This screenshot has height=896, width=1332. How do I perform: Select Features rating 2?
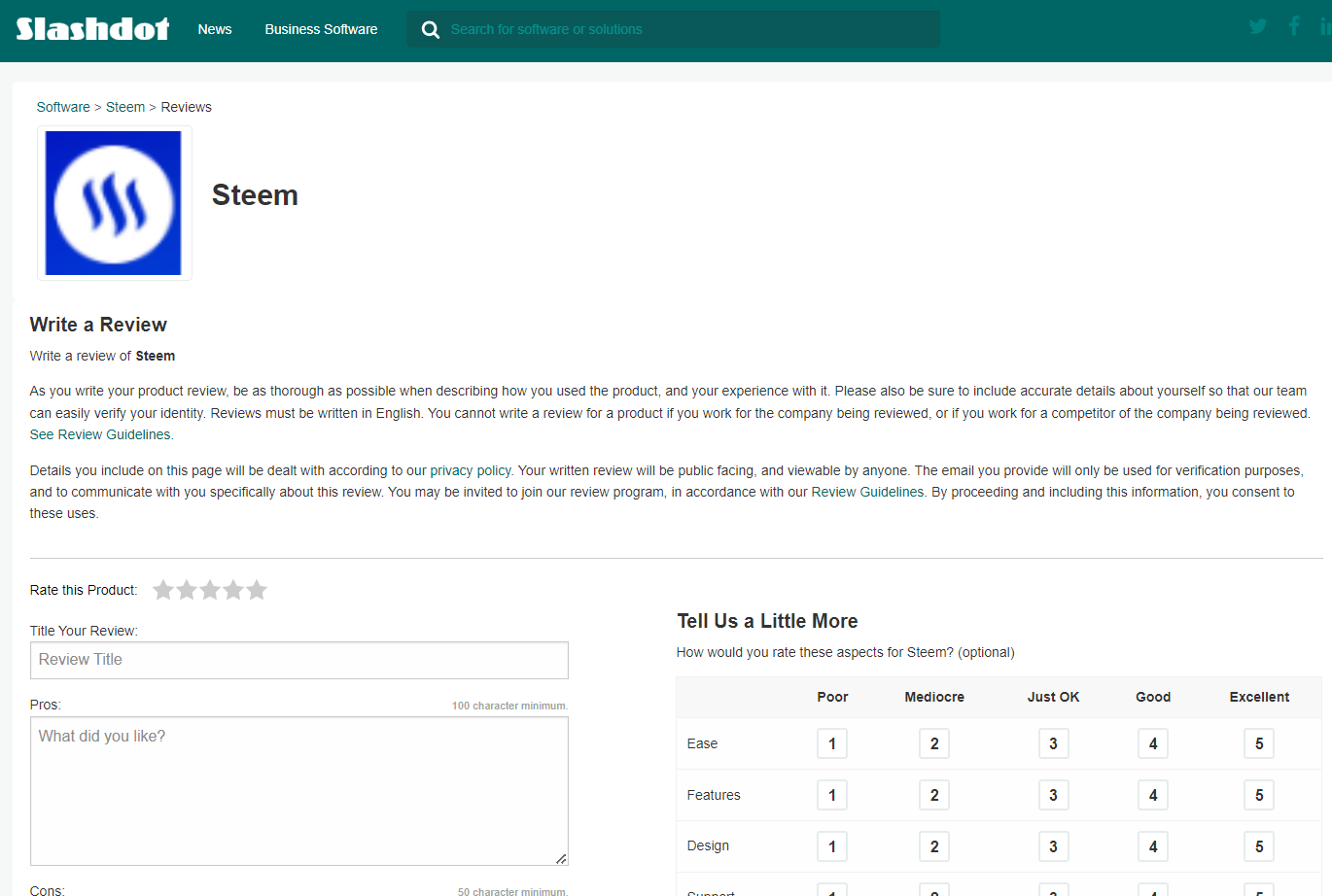[934, 795]
